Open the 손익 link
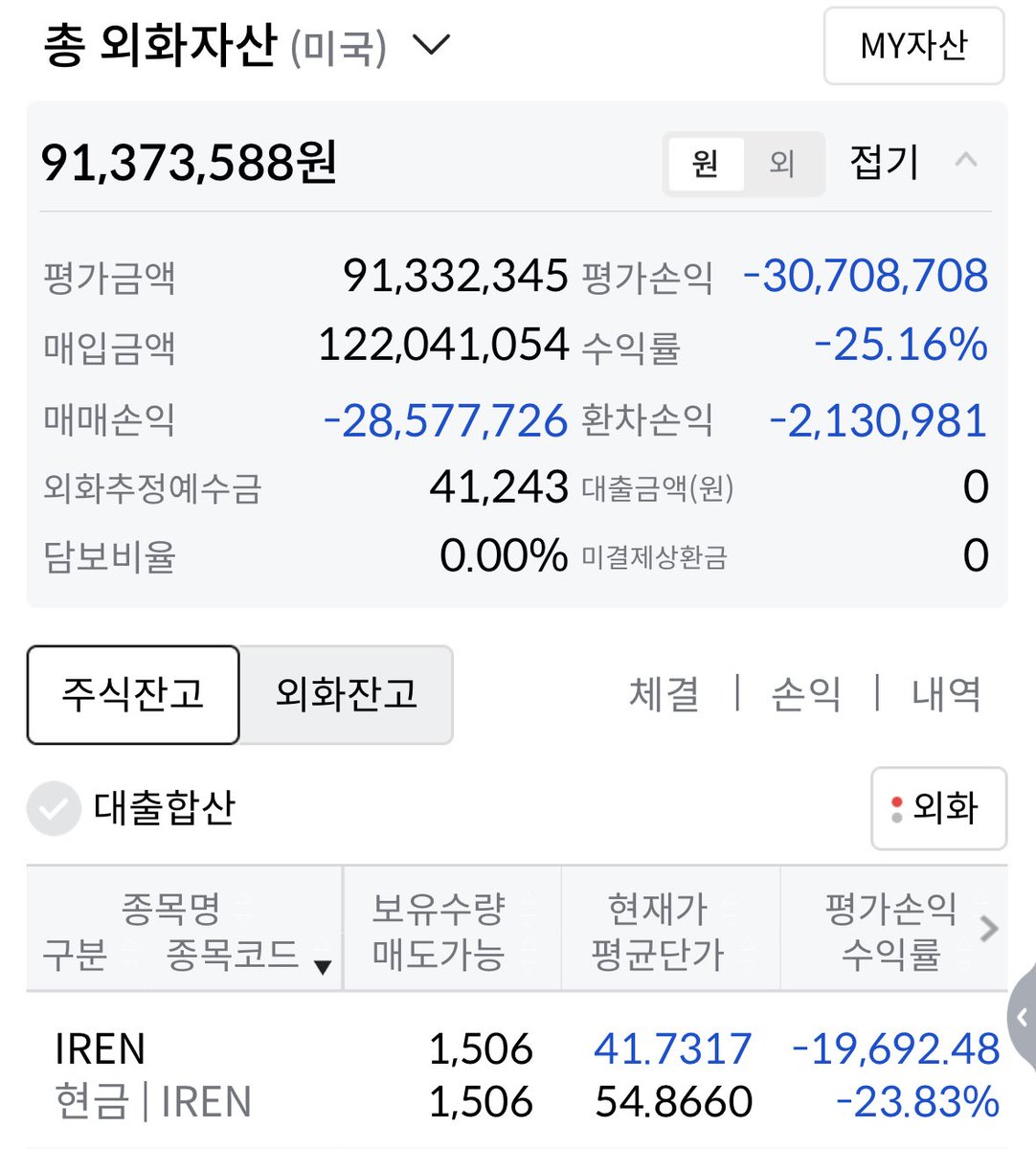Screen dimensions: 1036x1149 [x=806, y=694]
